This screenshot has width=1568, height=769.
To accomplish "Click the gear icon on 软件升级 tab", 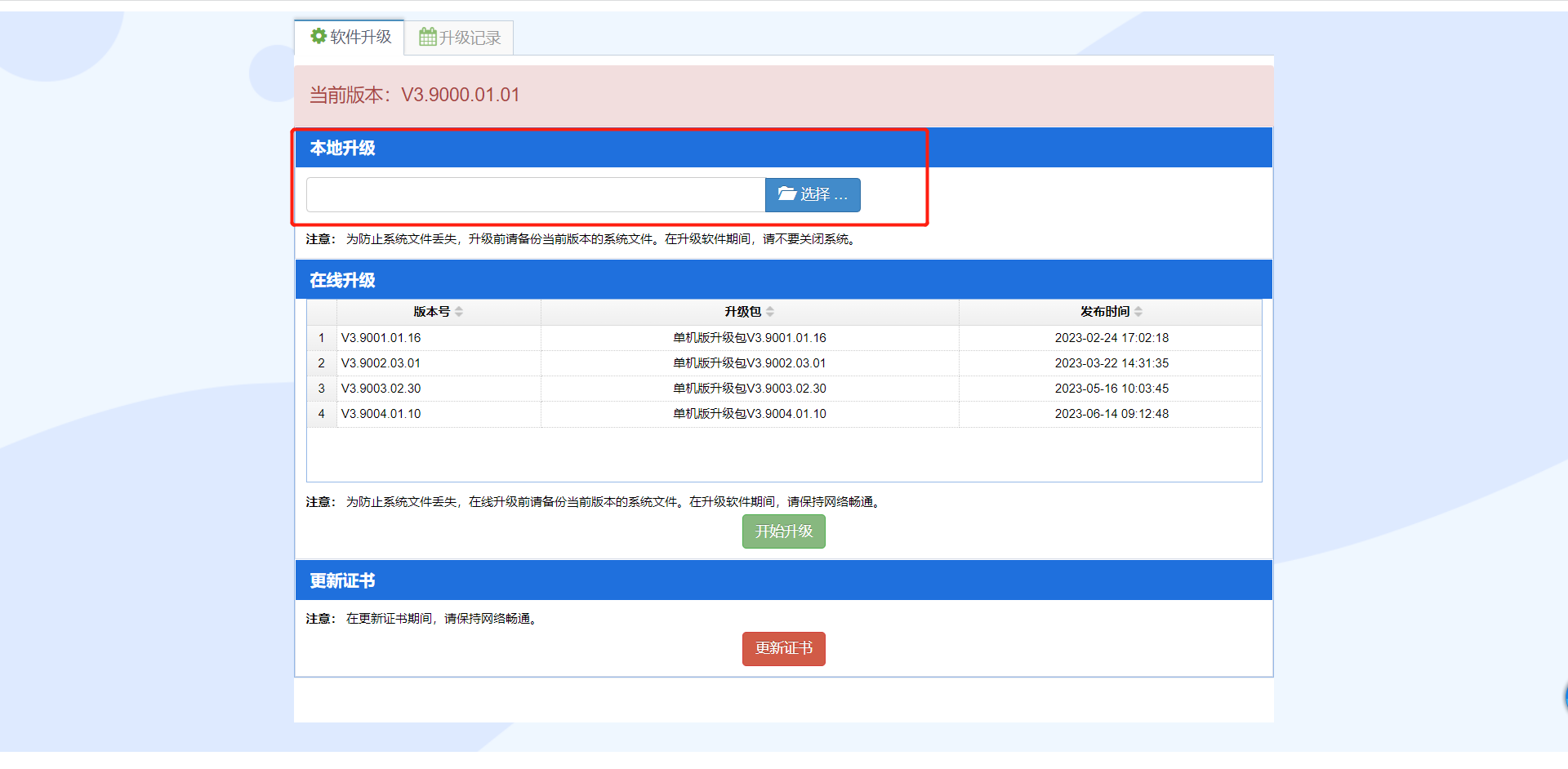I will click(318, 36).
